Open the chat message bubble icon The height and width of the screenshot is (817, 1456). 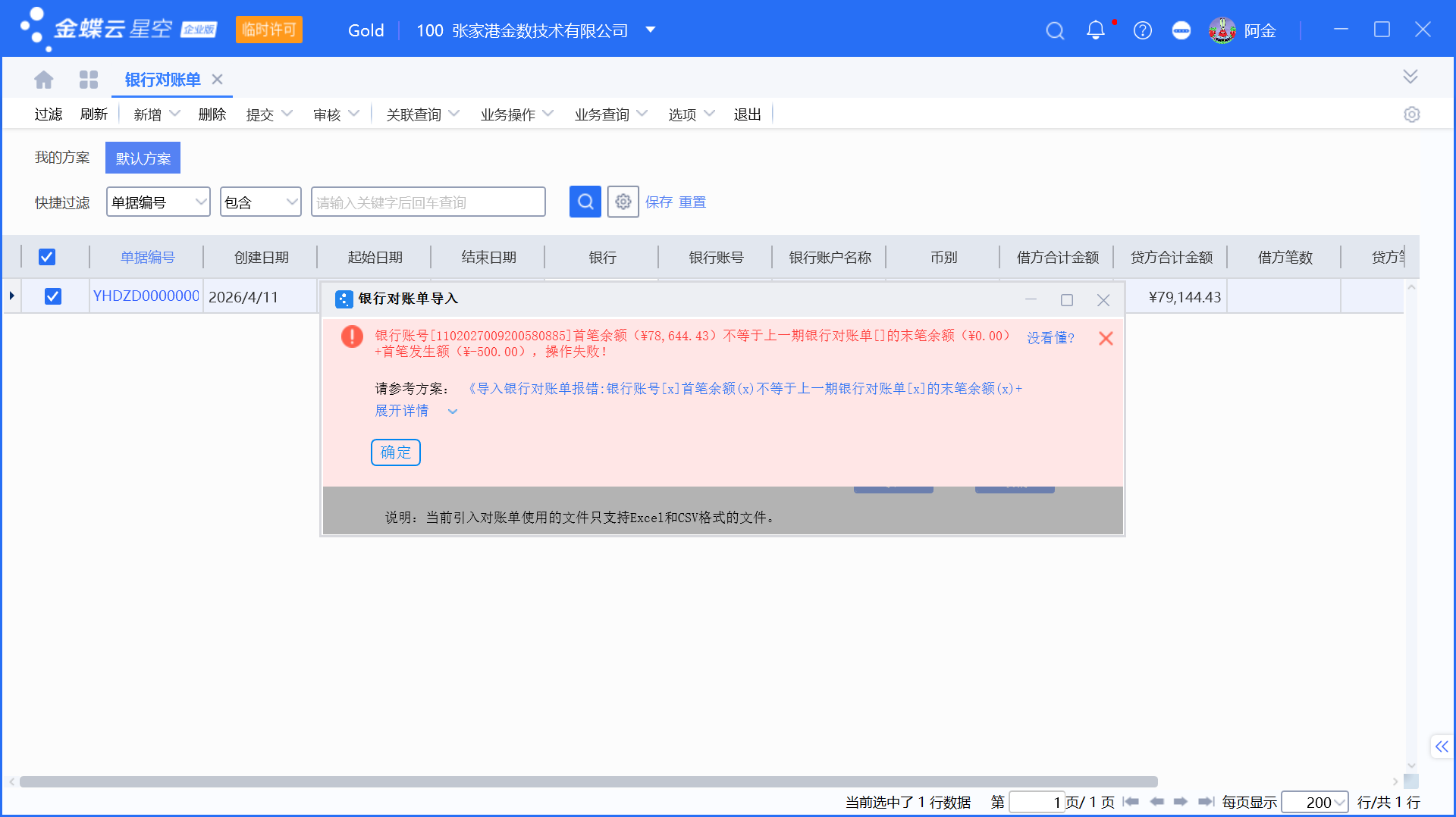(1181, 30)
